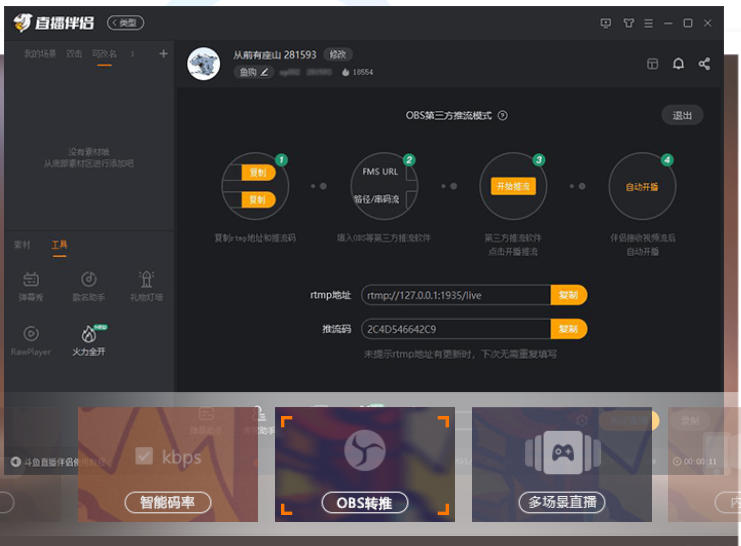Image resolution: width=741 pixels, height=546 pixels.
Task: Open the music note assistant tool
Action: click(88, 286)
